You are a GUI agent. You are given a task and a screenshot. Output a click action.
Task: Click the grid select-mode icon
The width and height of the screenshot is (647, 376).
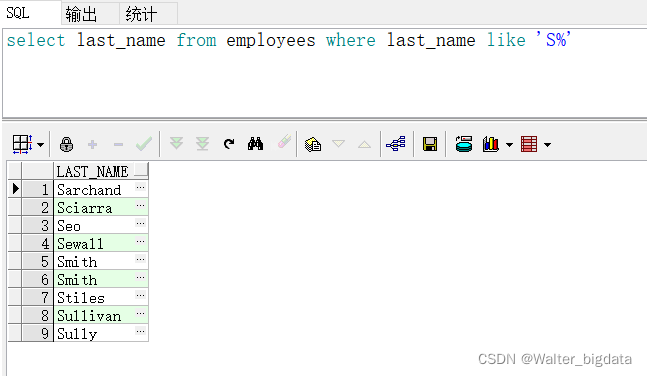tap(22, 144)
